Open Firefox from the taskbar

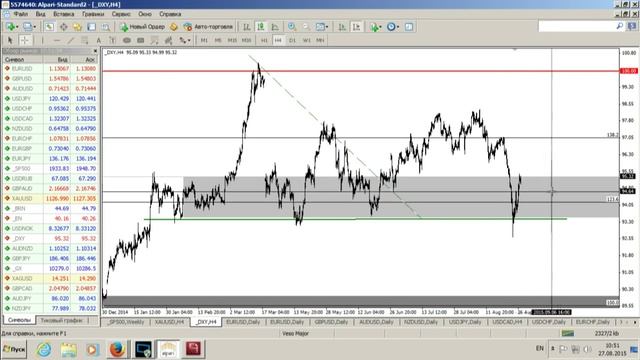point(117,349)
